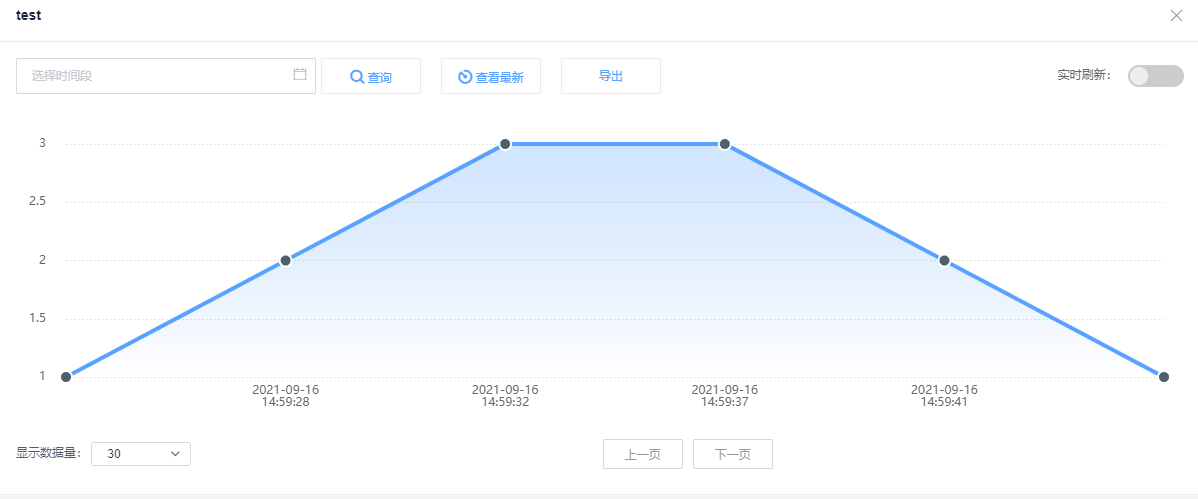
Task: Click the magnifier icon on 查询 button
Action: click(357, 77)
